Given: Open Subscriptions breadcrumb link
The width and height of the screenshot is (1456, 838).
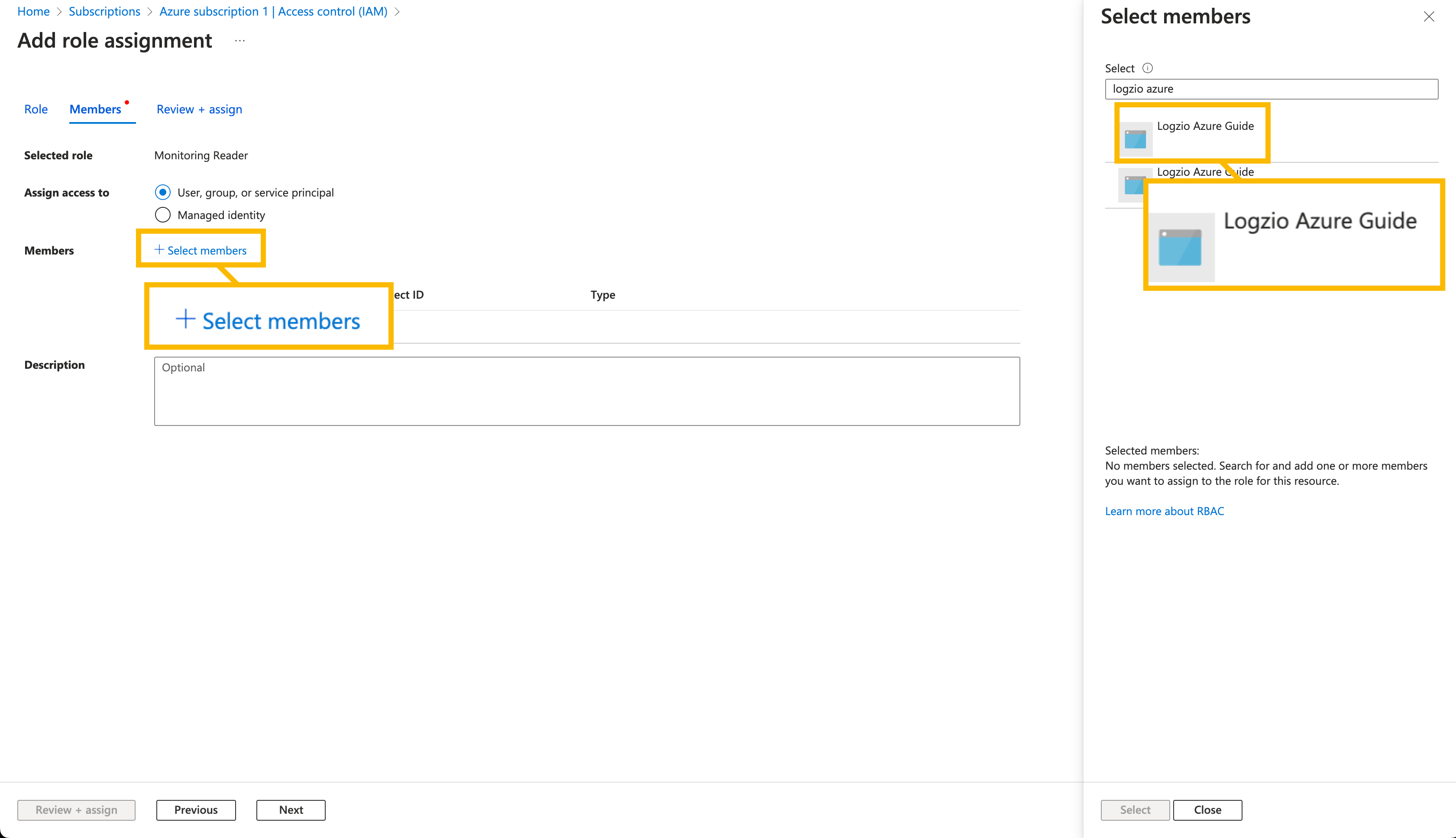Looking at the screenshot, I should tap(104, 12).
